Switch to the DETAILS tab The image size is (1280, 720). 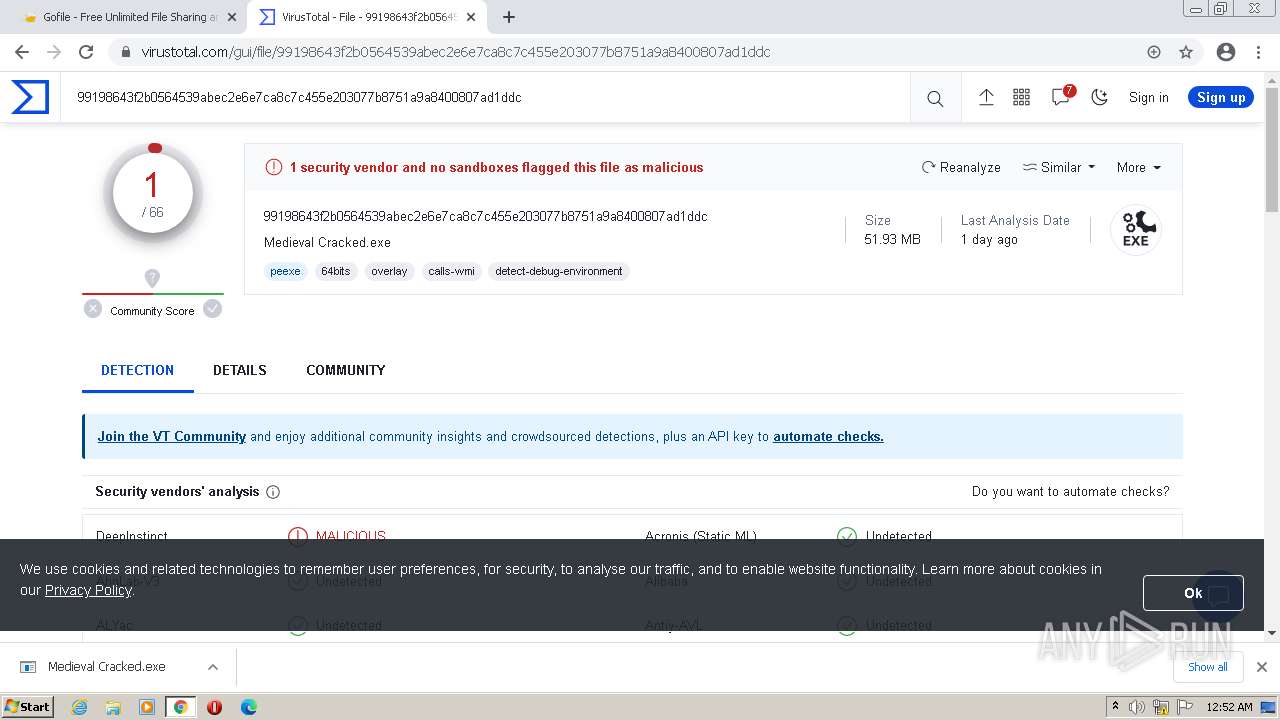(x=240, y=370)
